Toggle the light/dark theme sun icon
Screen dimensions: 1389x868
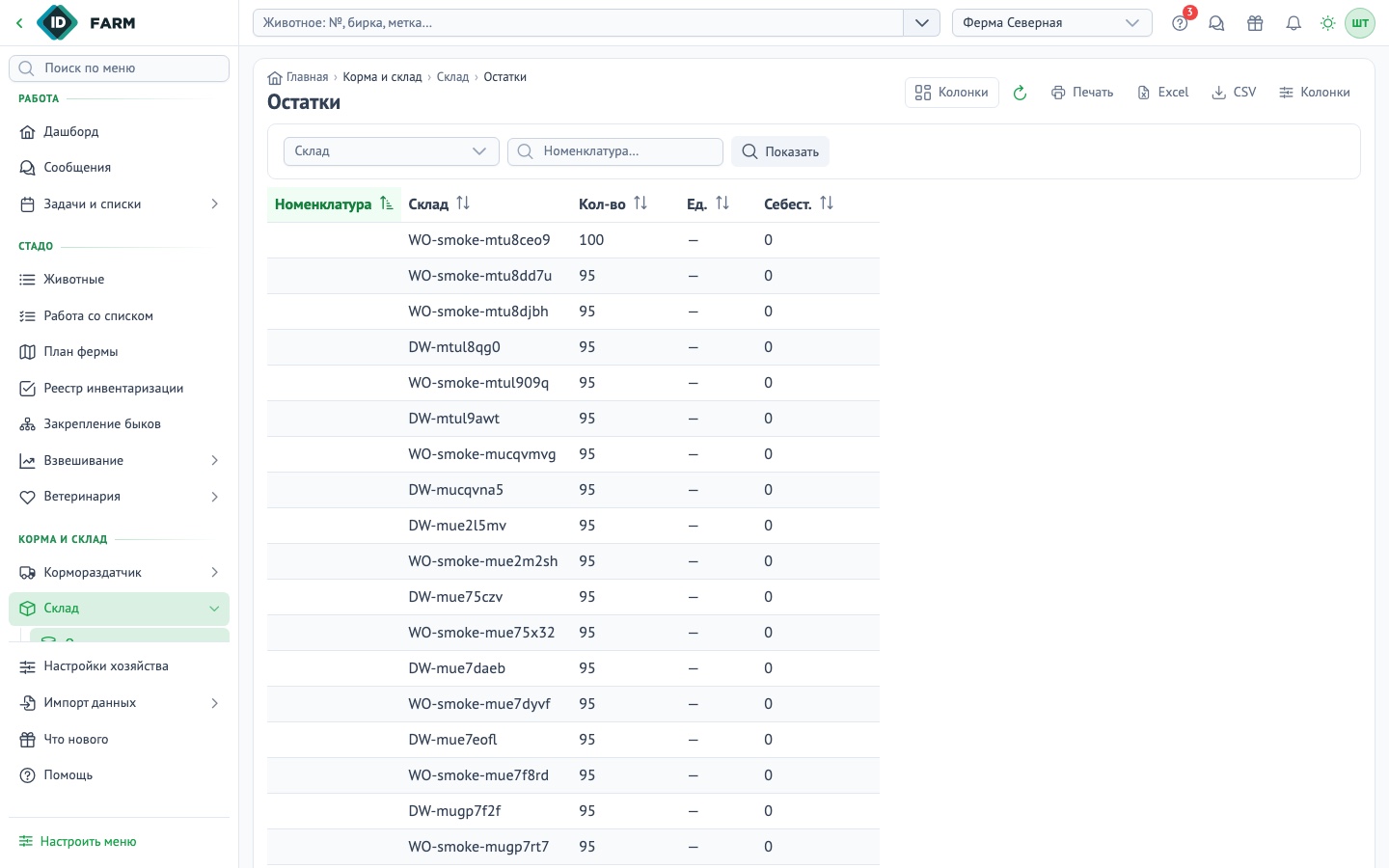tap(1328, 23)
